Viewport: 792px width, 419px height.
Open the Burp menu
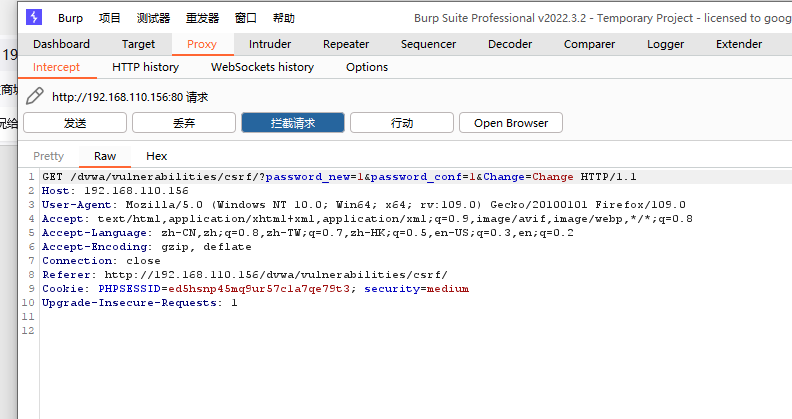70,18
